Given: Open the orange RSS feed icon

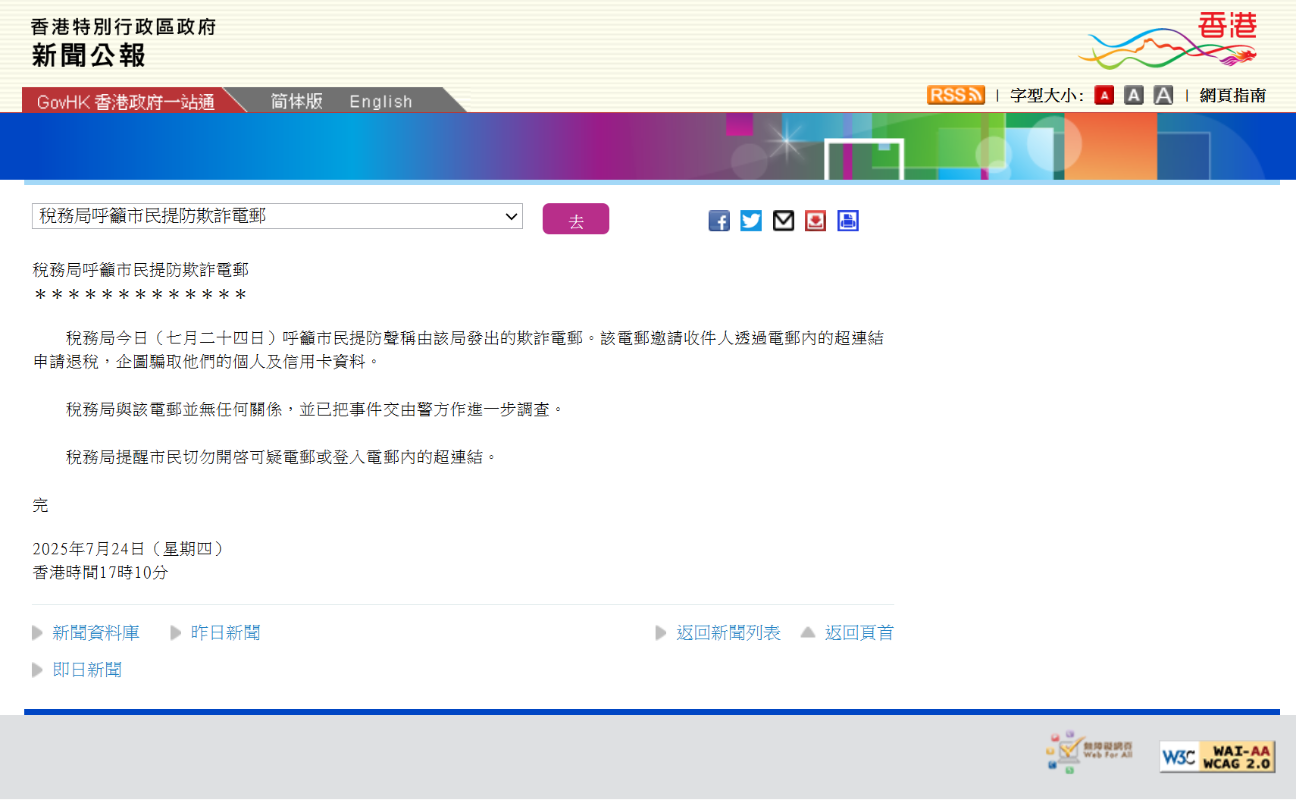Looking at the screenshot, I should (x=955, y=95).
